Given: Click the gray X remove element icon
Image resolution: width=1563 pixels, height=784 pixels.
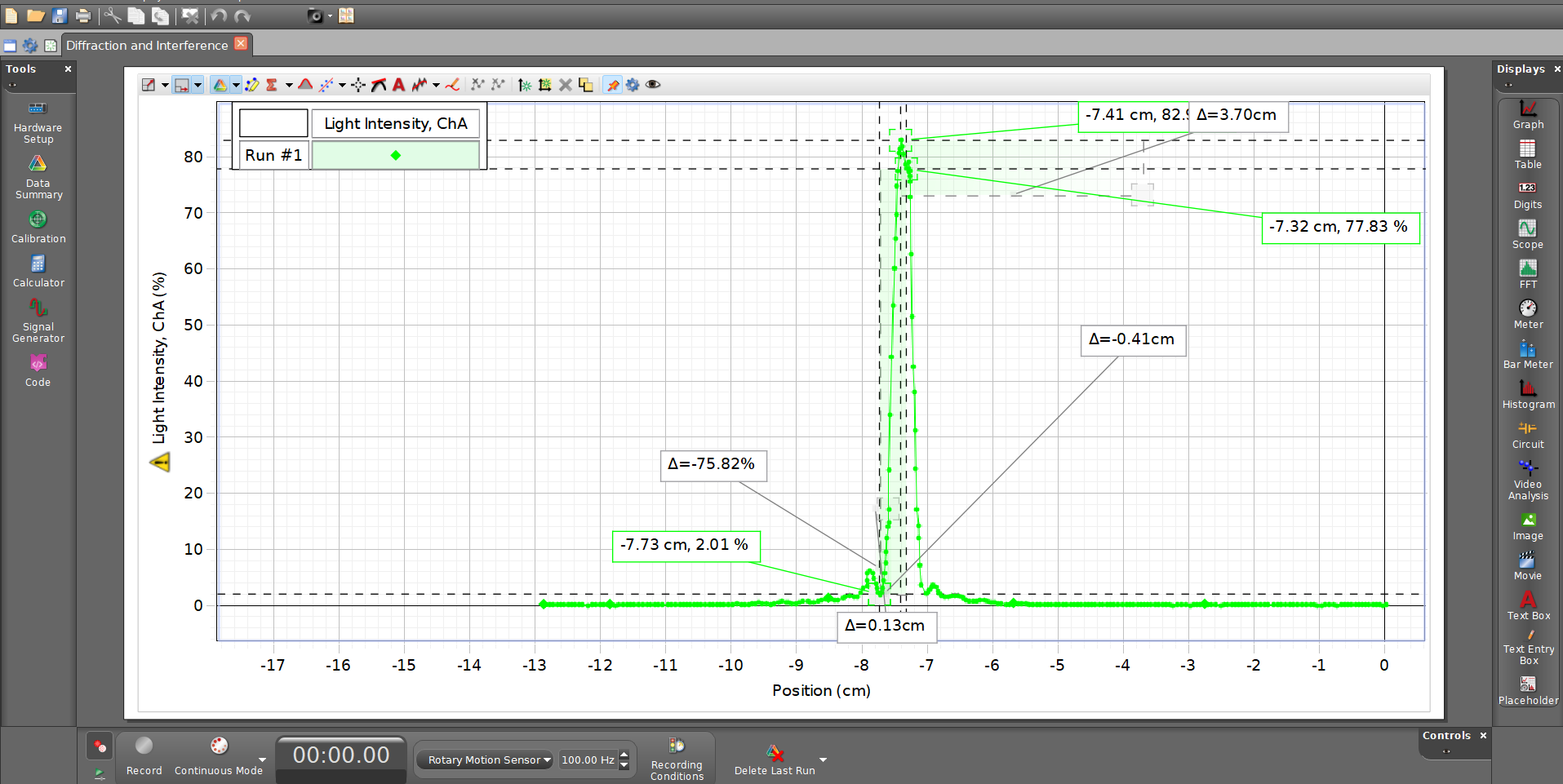Looking at the screenshot, I should point(565,85).
